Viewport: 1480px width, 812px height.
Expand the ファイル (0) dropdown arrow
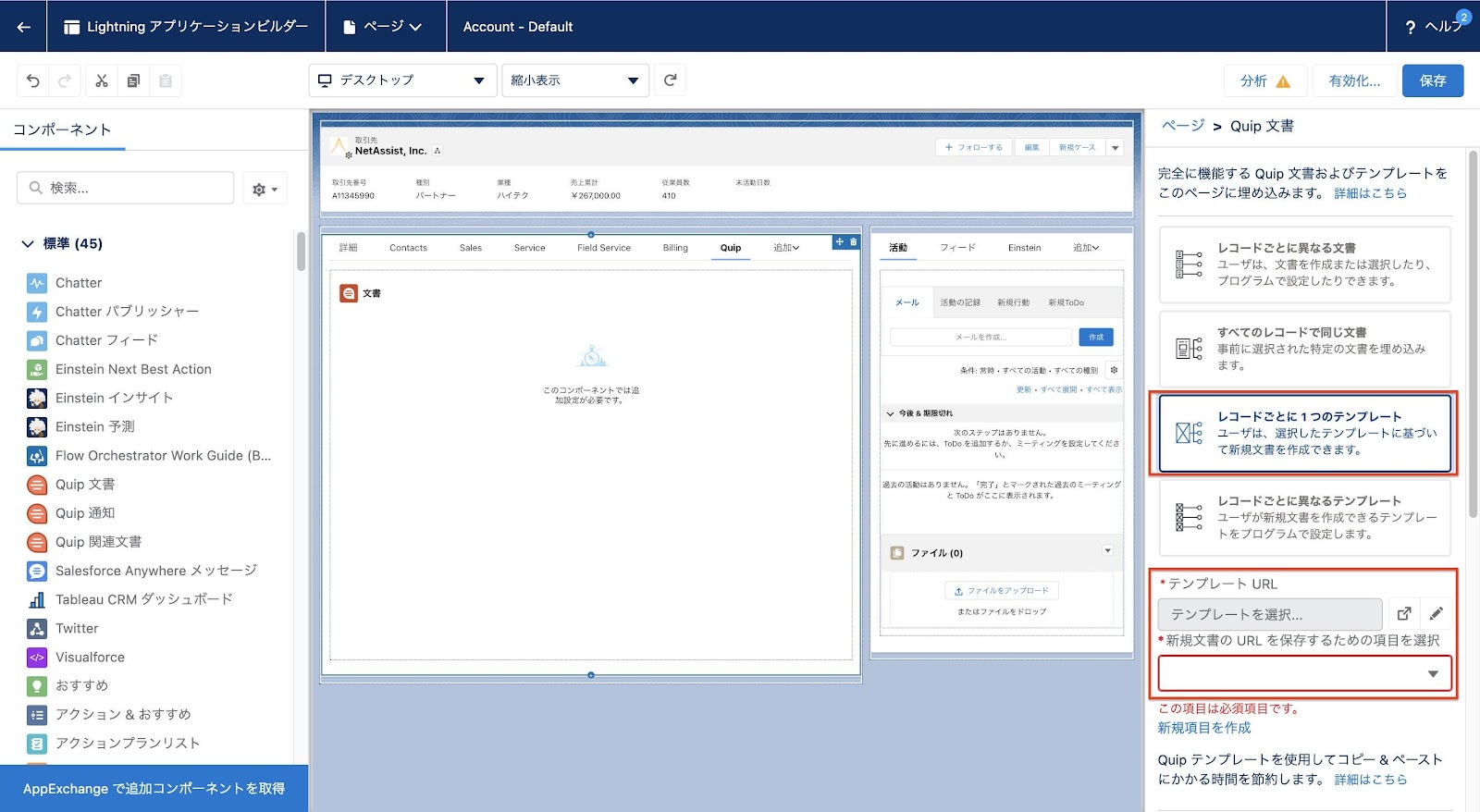pyautogui.click(x=1107, y=551)
